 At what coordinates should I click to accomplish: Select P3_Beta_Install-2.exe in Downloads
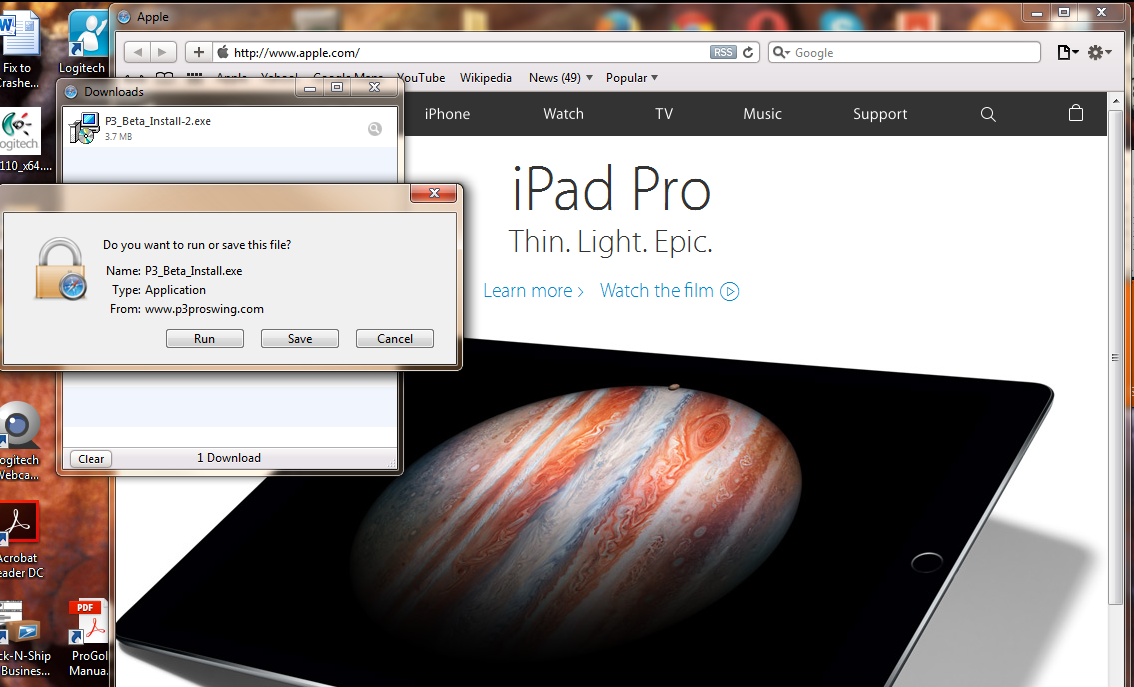(230, 128)
